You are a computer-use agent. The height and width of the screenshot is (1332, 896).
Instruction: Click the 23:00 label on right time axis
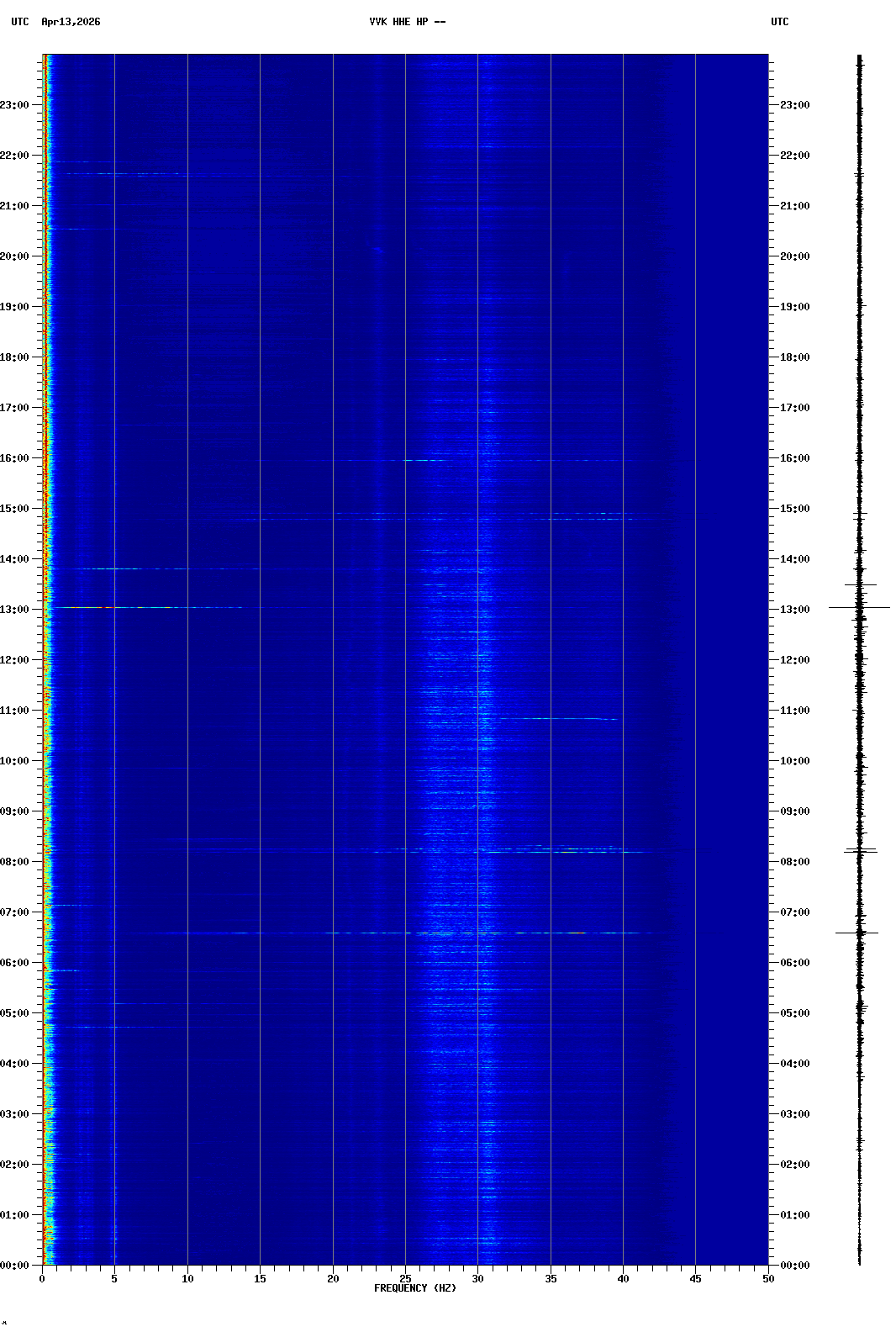click(794, 105)
